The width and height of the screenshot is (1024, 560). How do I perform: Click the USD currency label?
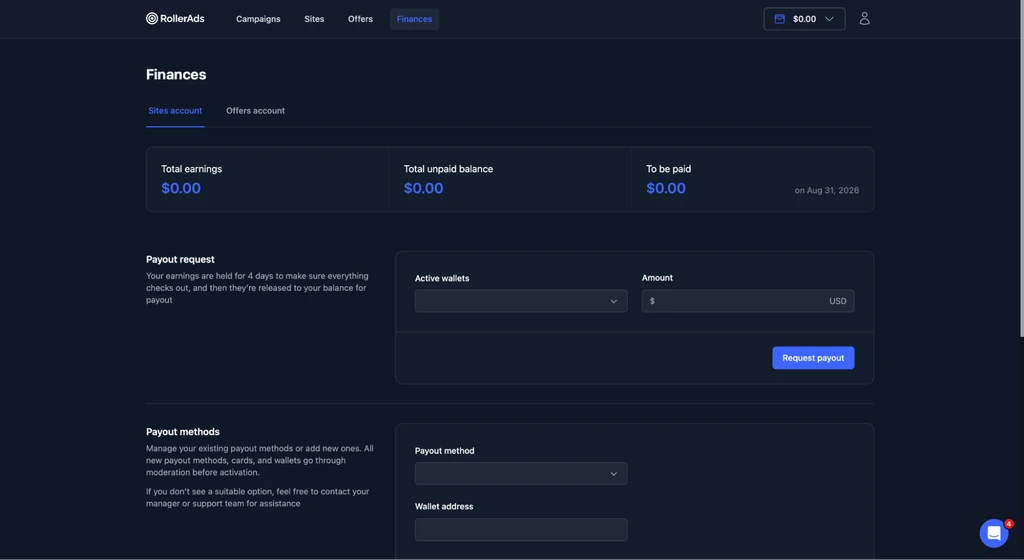tap(837, 301)
